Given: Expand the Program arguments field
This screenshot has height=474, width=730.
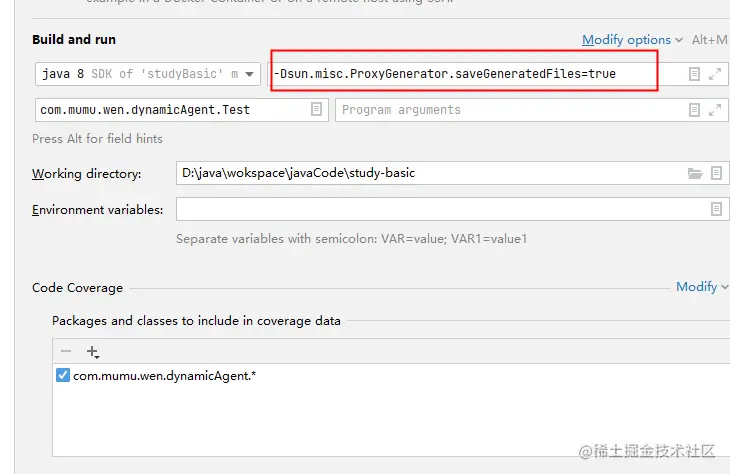Looking at the screenshot, I should pos(715,110).
